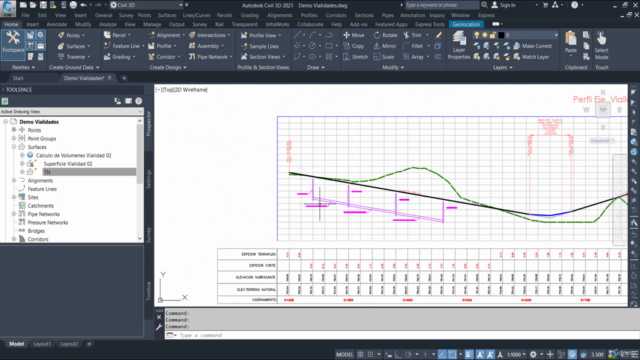Toggle the highlighted object snap tracking button
The width and height of the screenshot is (640, 360).
[x=442, y=354]
